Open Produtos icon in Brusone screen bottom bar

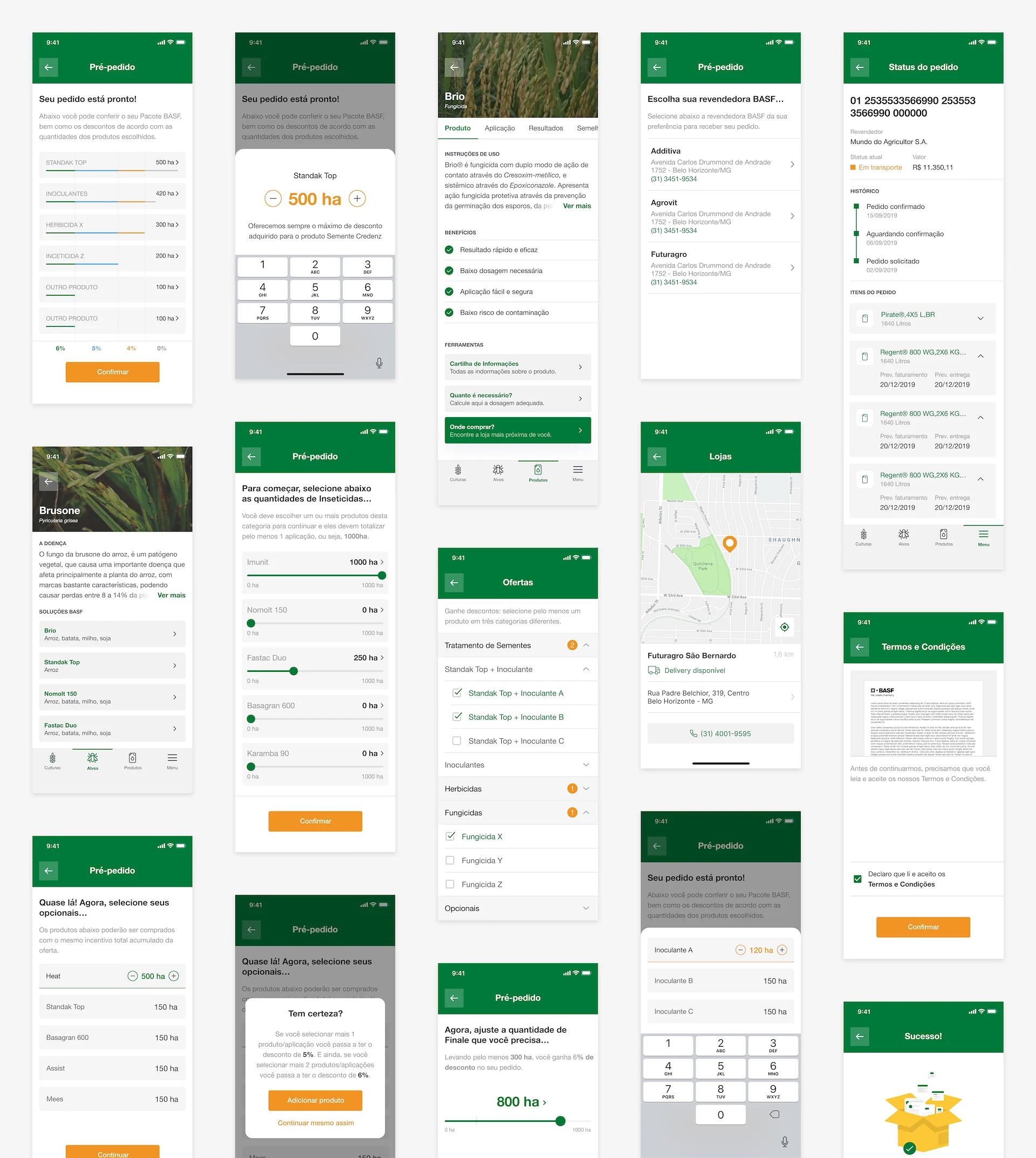tap(133, 761)
